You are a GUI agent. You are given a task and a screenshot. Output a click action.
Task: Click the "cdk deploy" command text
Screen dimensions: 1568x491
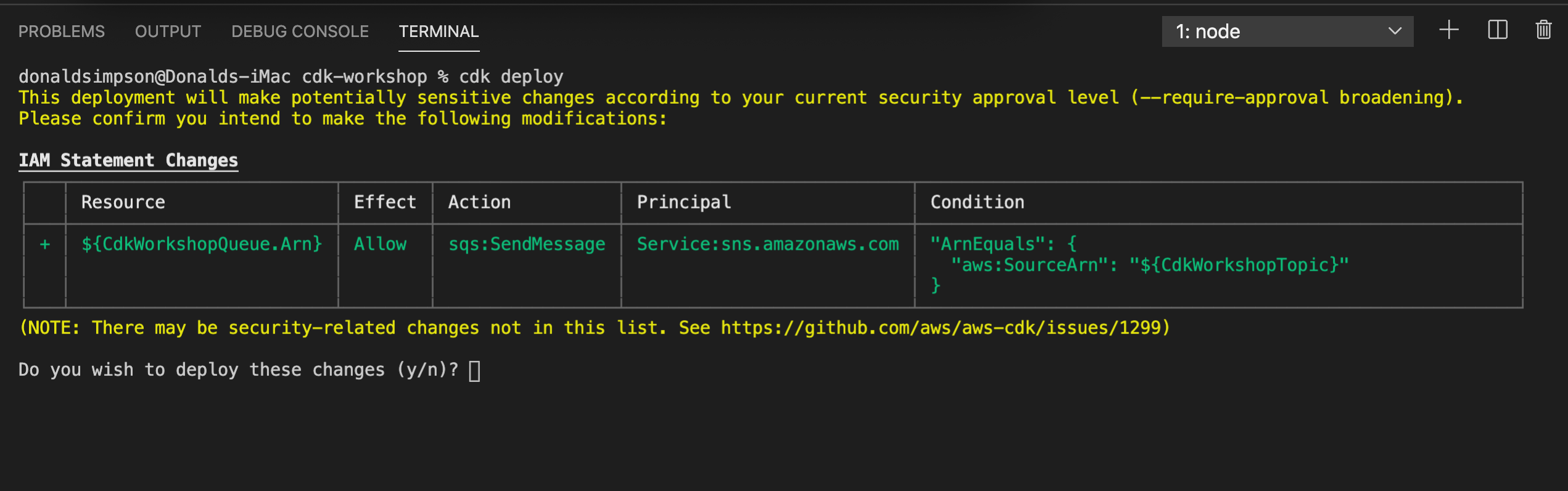click(x=511, y=76)
